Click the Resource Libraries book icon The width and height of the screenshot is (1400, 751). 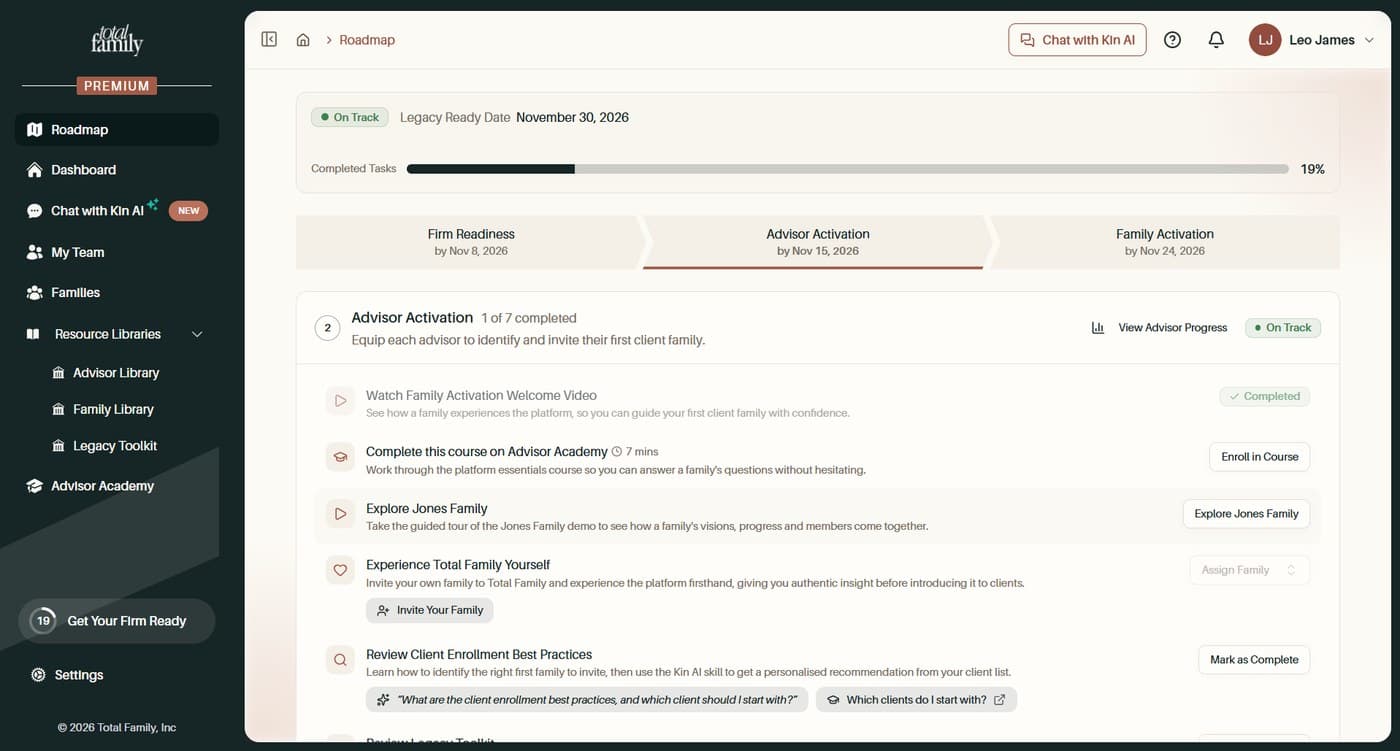pos(33,334)
